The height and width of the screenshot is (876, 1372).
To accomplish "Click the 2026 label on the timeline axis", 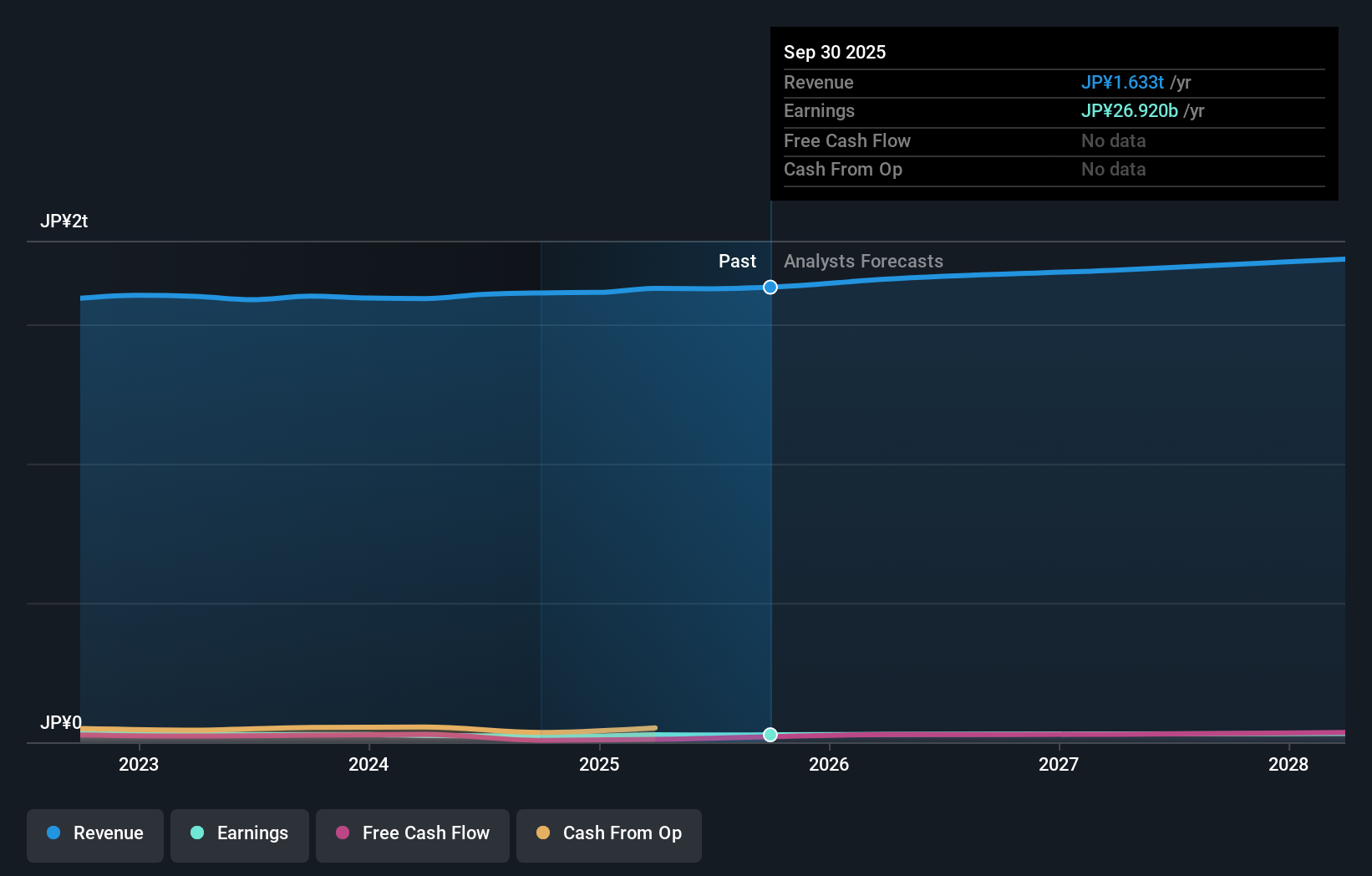I will point(828,764).
